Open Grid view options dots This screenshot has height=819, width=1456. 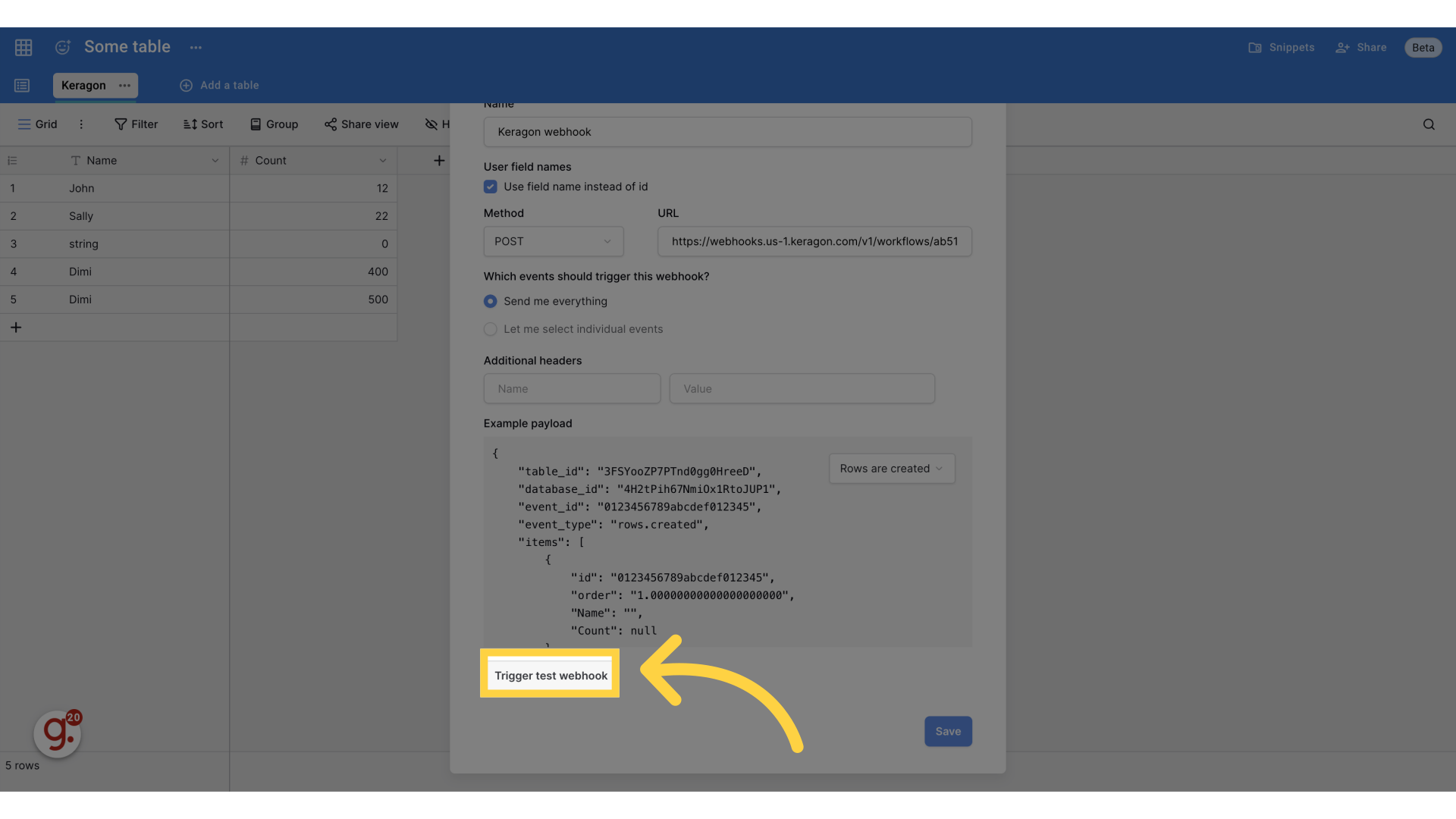(x=81, y=124)
